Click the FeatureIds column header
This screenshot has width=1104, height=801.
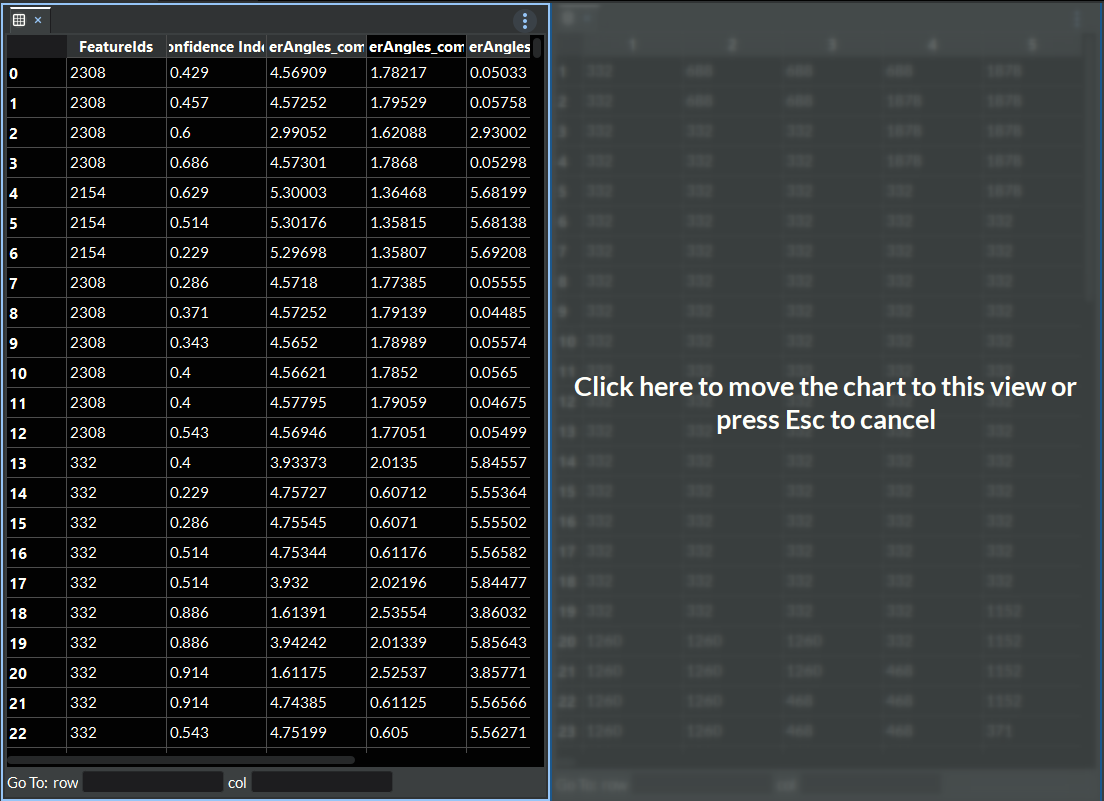click(116, 47)
